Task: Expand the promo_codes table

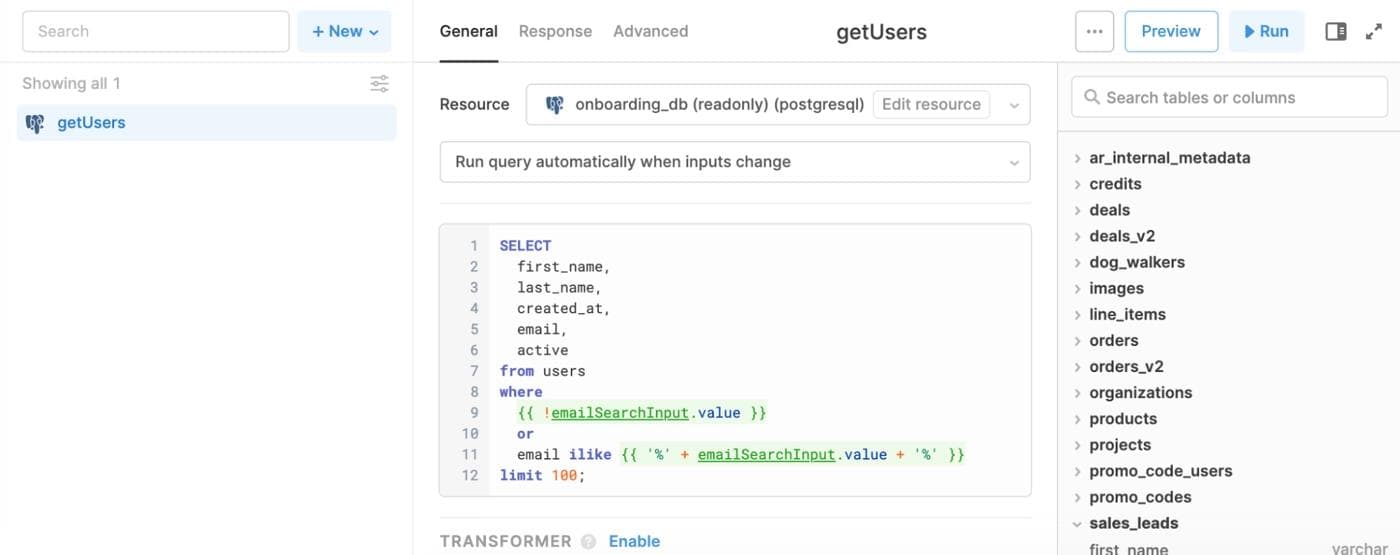Action: pos(1077,497)
